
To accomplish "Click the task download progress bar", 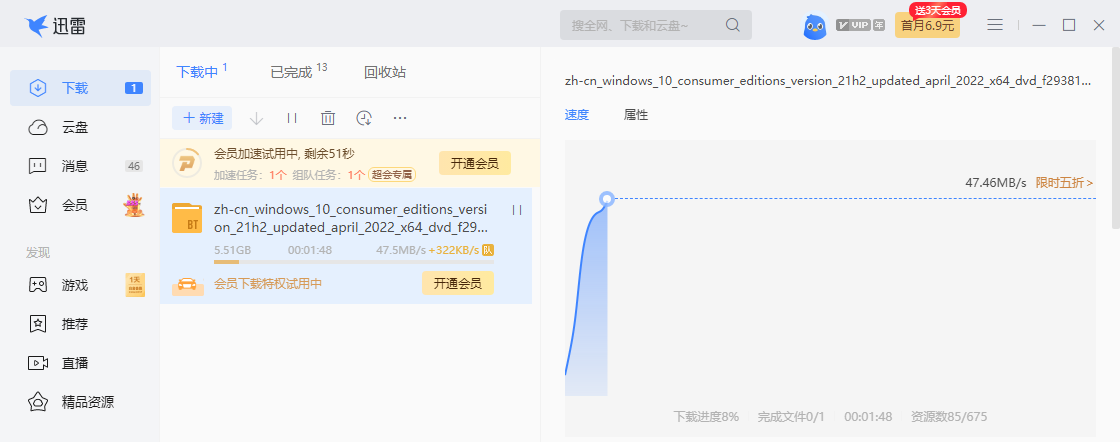I will click(x=354, y=262).
